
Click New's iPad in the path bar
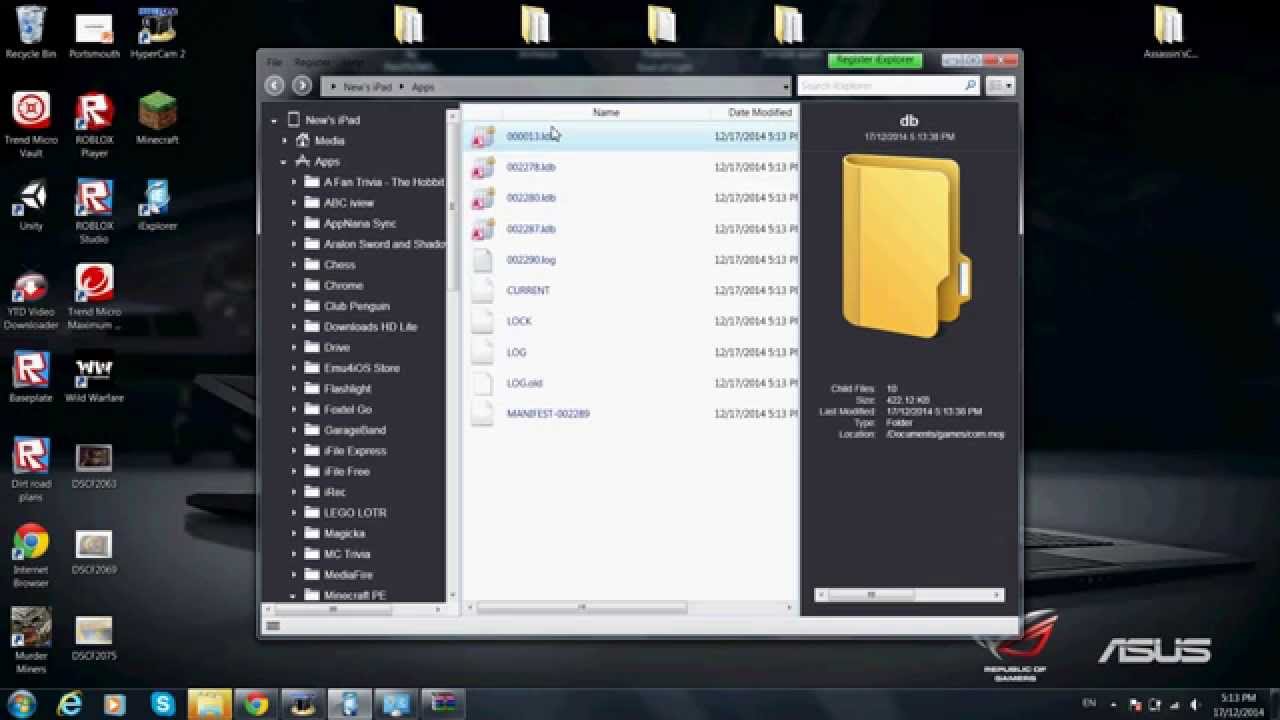(367, 87)
